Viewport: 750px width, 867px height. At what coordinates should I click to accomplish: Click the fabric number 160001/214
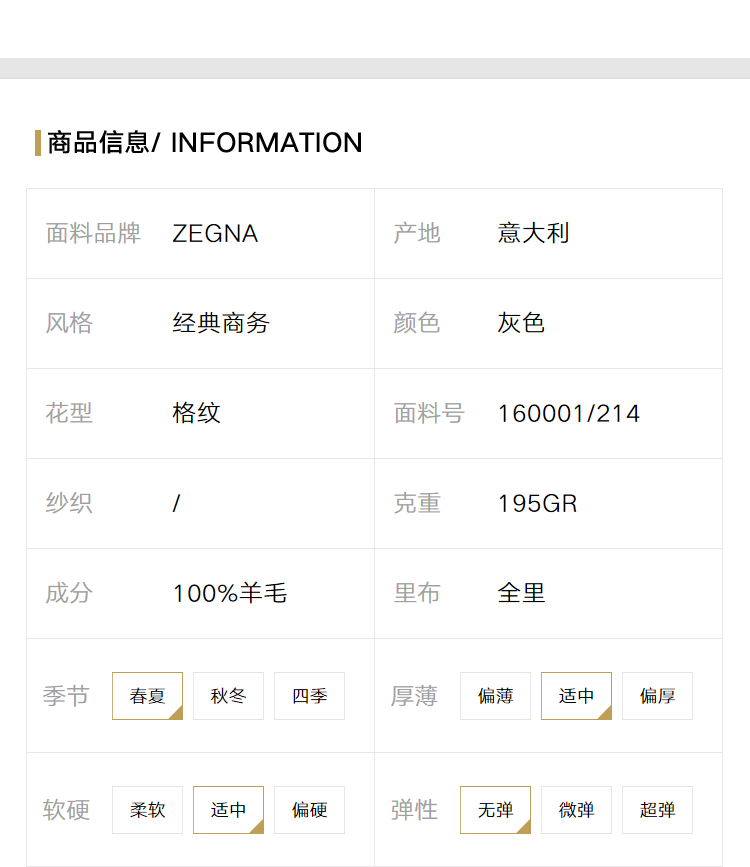(x=569, y=414)
